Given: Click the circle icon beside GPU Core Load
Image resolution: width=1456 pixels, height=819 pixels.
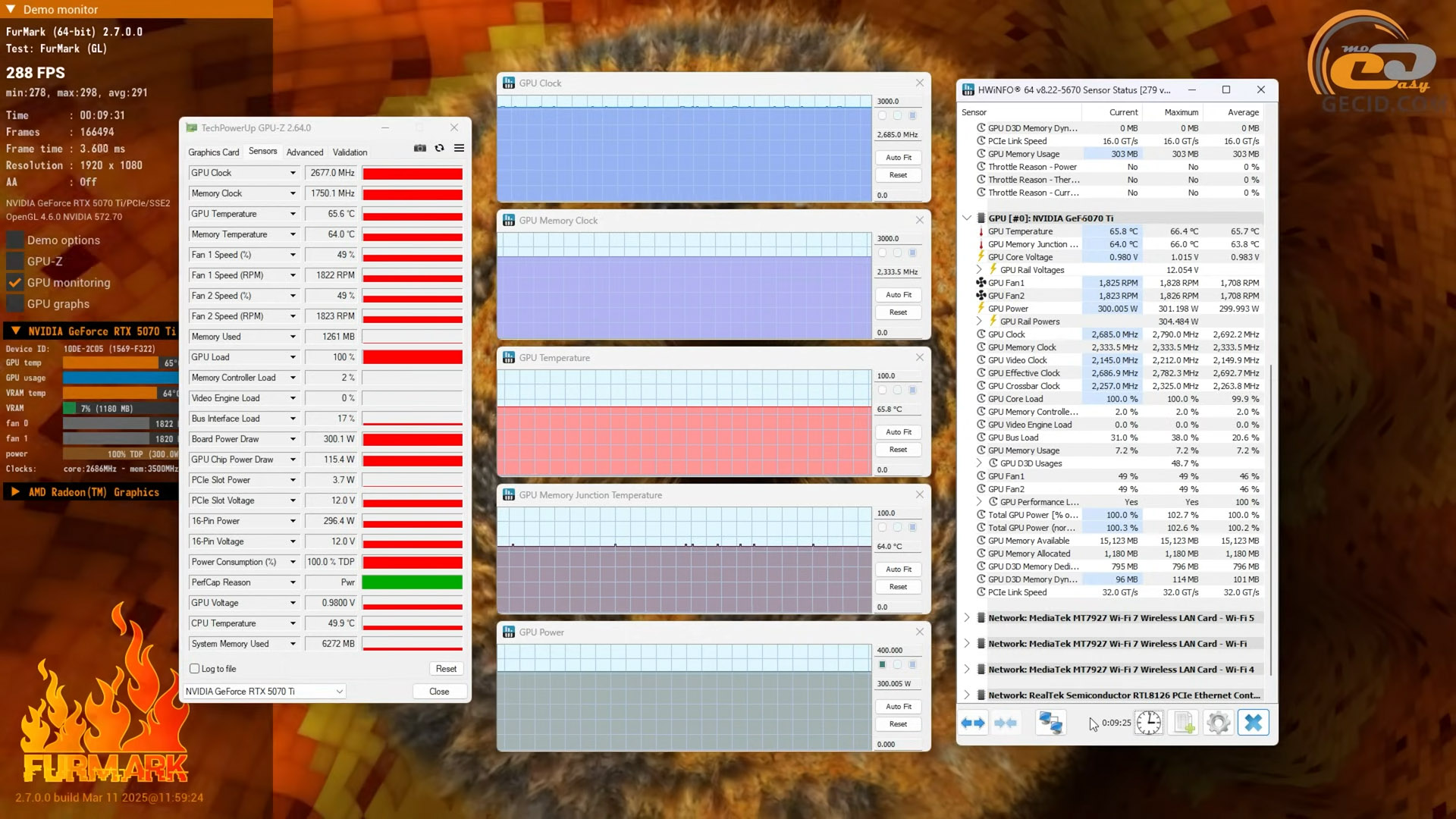Looking at the screenshot, I should (x=981, y=399).
